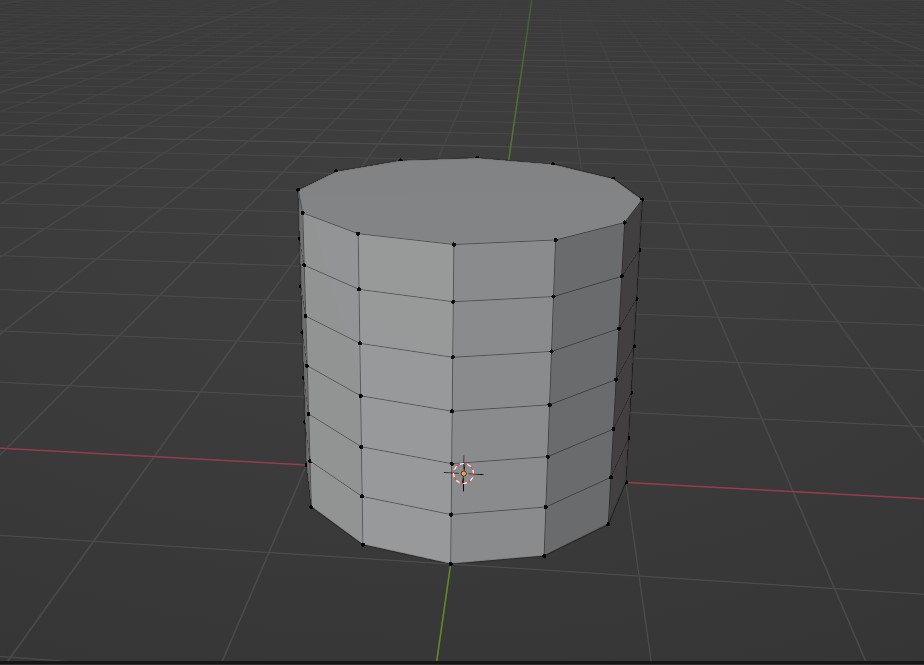
Task: Select bottom-row side face right of center edge
Action: [x=497, y=534]
